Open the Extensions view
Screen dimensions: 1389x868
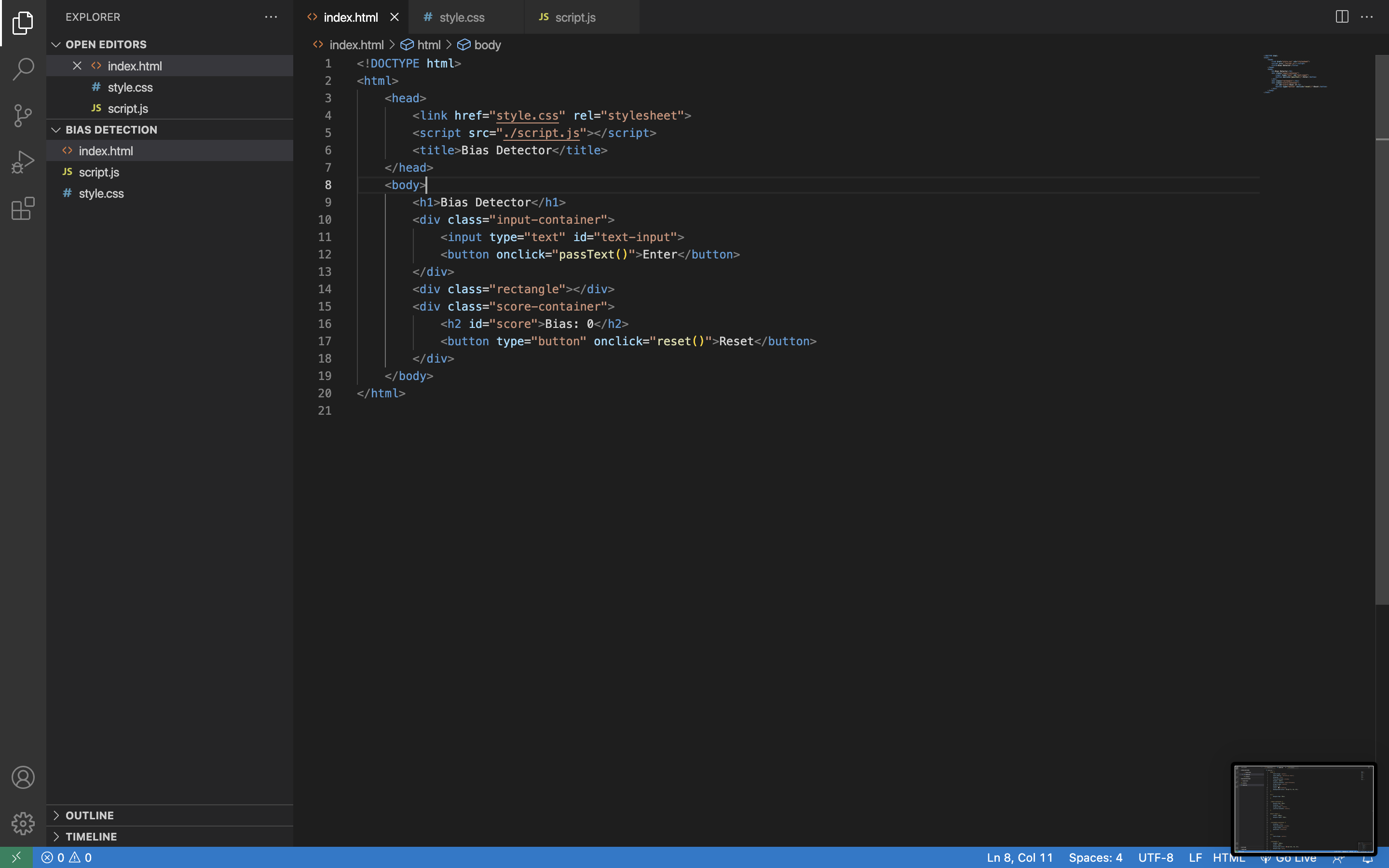coord(23,209)
